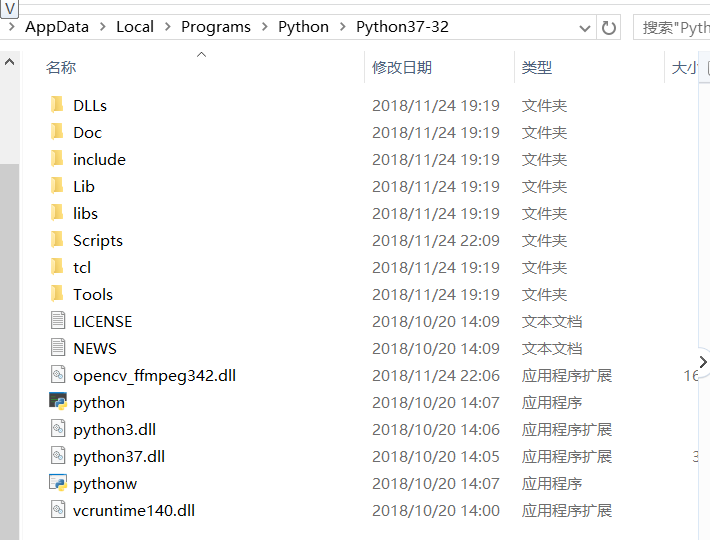Select the Scripts folder icon
The image size is (710, 540).
[x=58, y=240]
